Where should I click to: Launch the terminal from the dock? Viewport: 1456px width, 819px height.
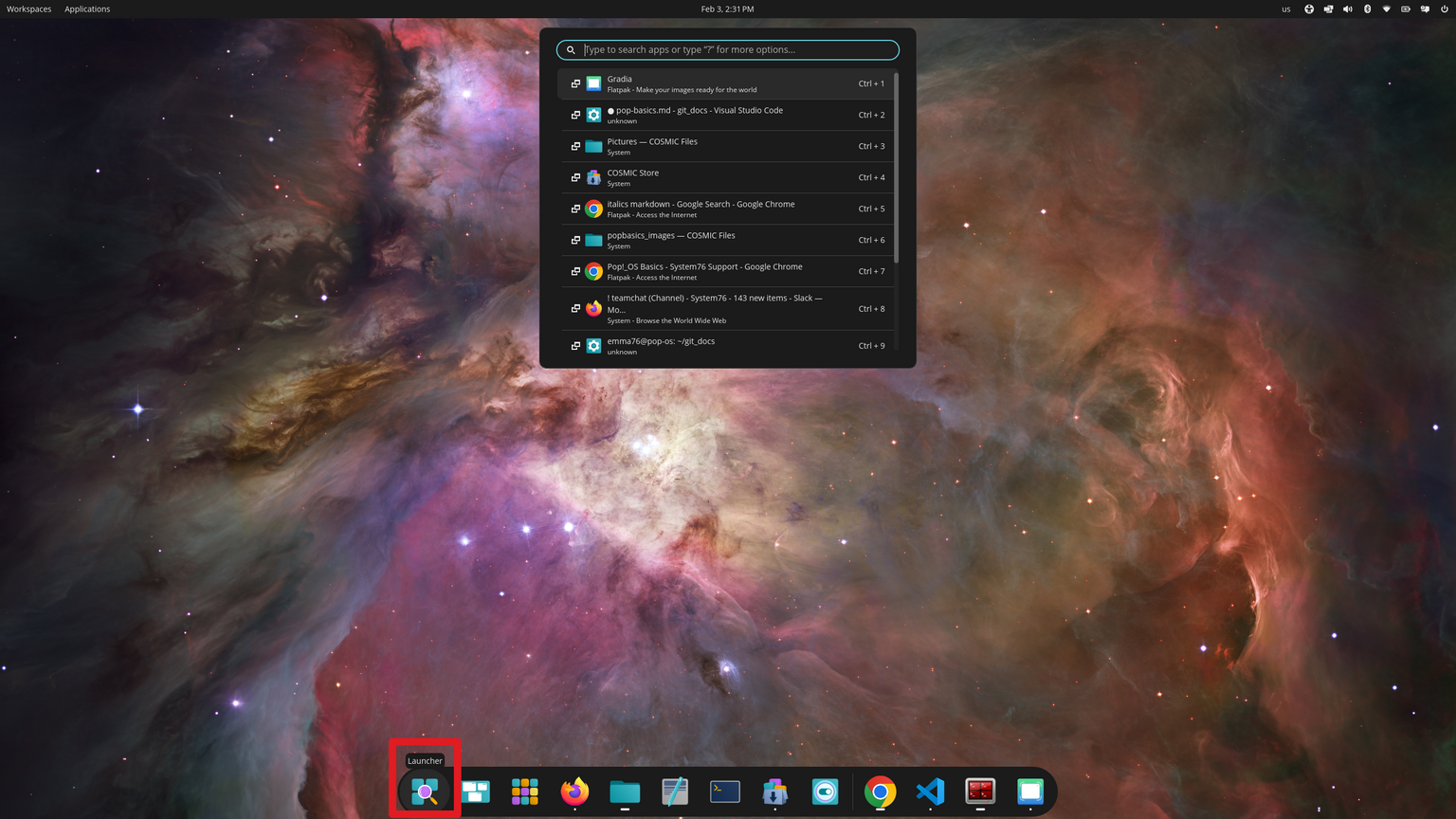724,792
